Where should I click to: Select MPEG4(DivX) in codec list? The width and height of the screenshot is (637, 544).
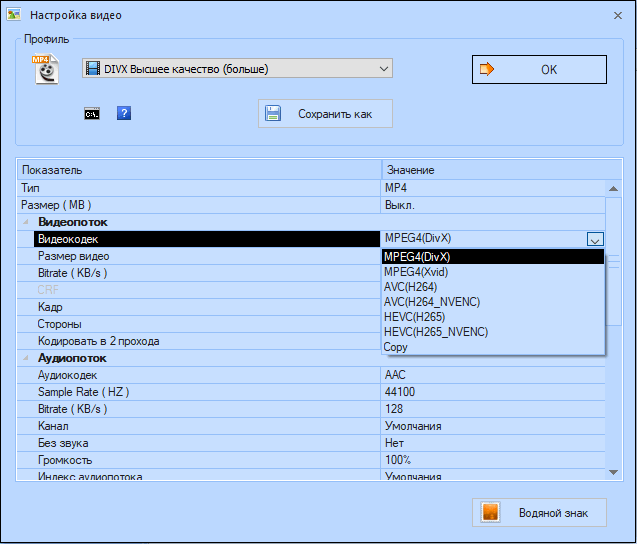pos(493,257)
